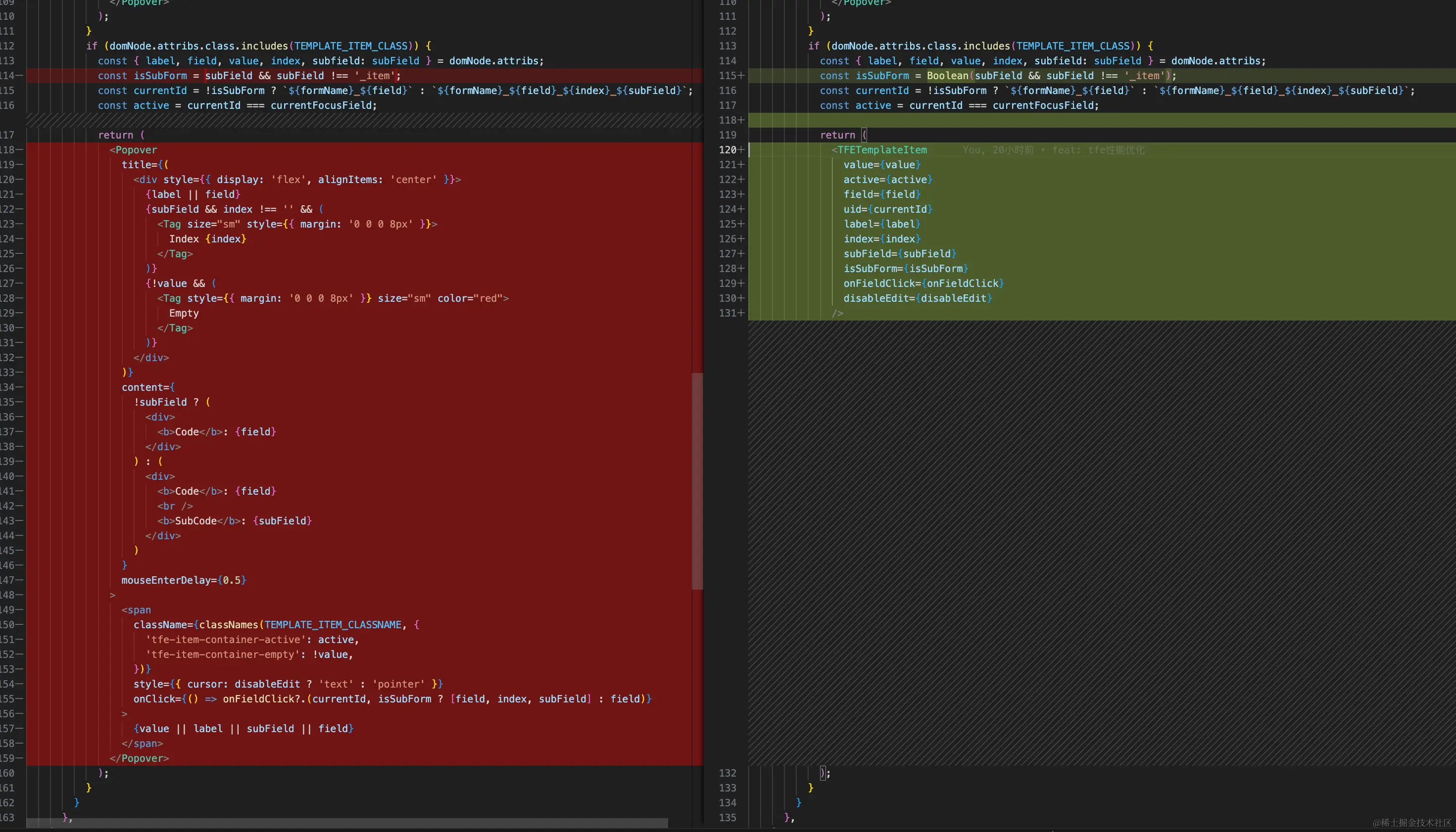The image size is (1456, 832).
Task: Click the uid={currentId} prop line
Action: tap(887, 209)
